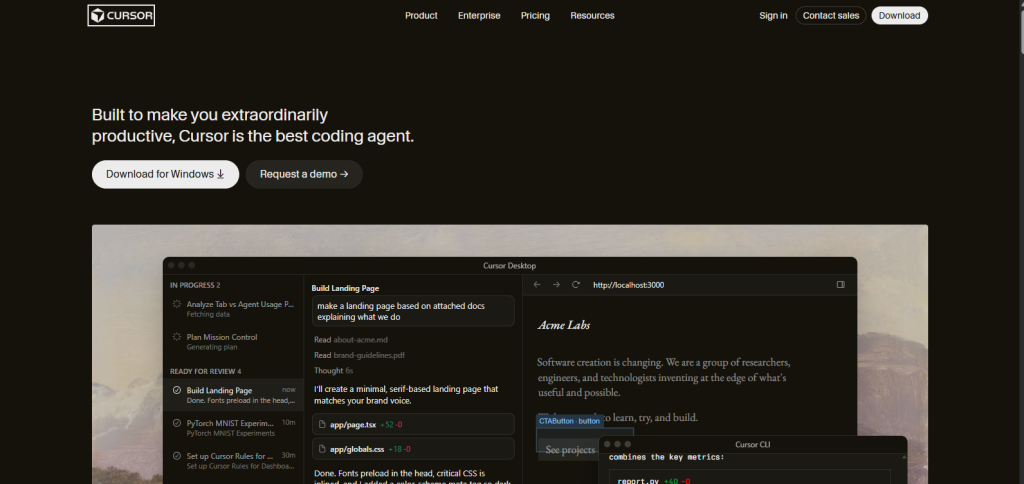Click Download for Windows button
This screenshot has height=484, width=1024.
[x=165, y=174]
